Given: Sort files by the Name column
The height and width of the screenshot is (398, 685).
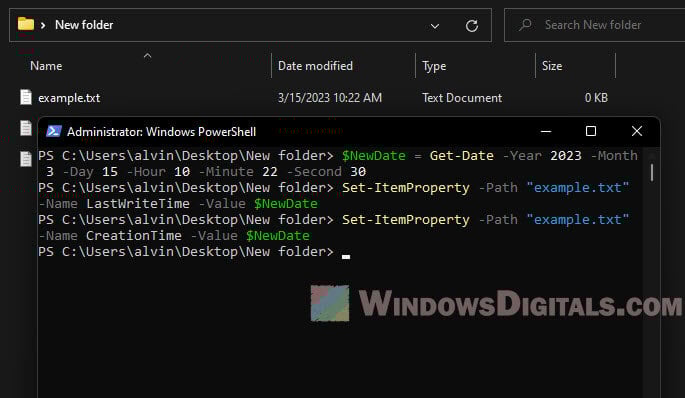Looking at the screenshot, I should click(x=46, y=66).
